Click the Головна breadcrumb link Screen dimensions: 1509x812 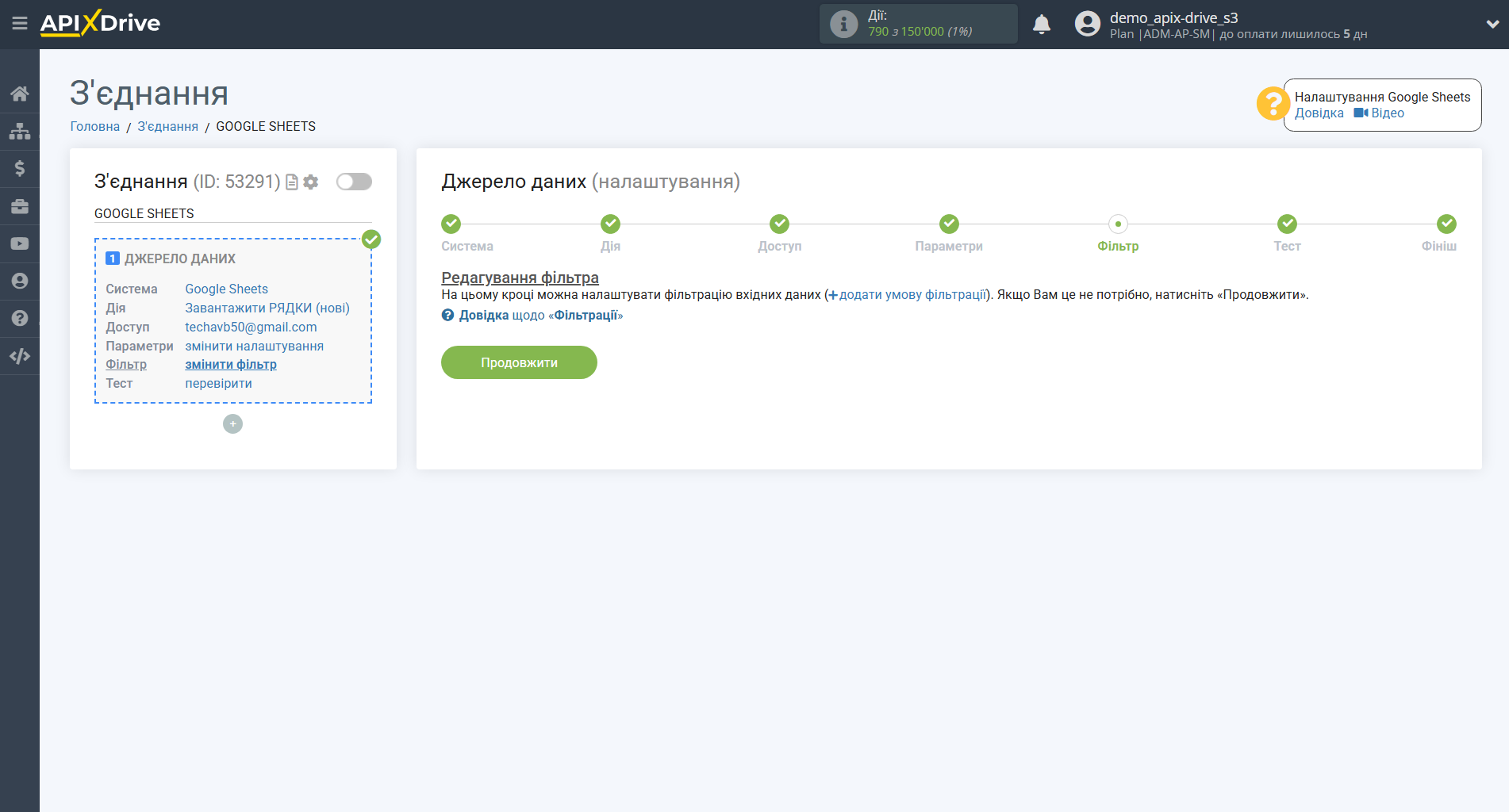95,127
